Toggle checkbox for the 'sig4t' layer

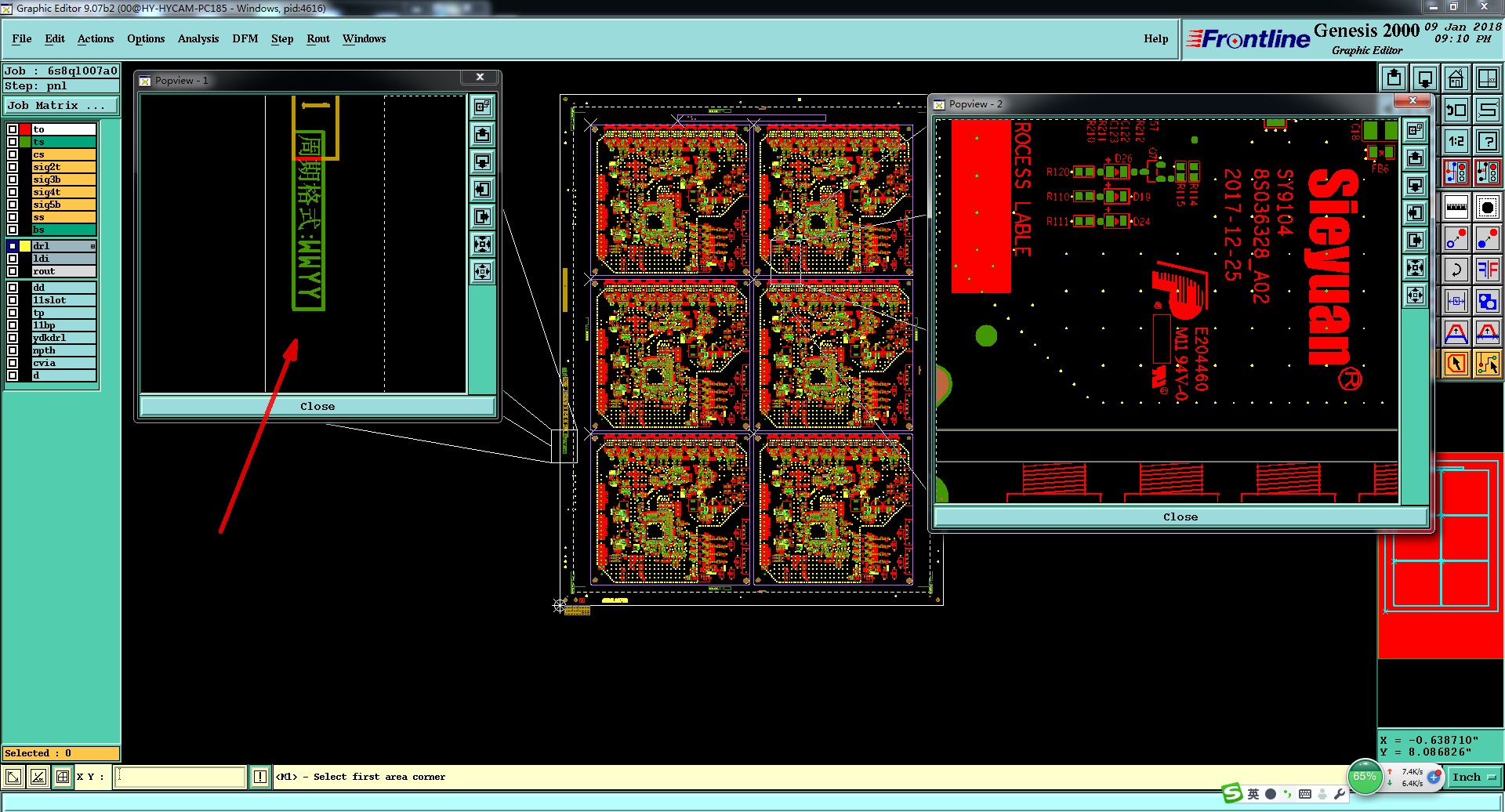click(13, 192)
